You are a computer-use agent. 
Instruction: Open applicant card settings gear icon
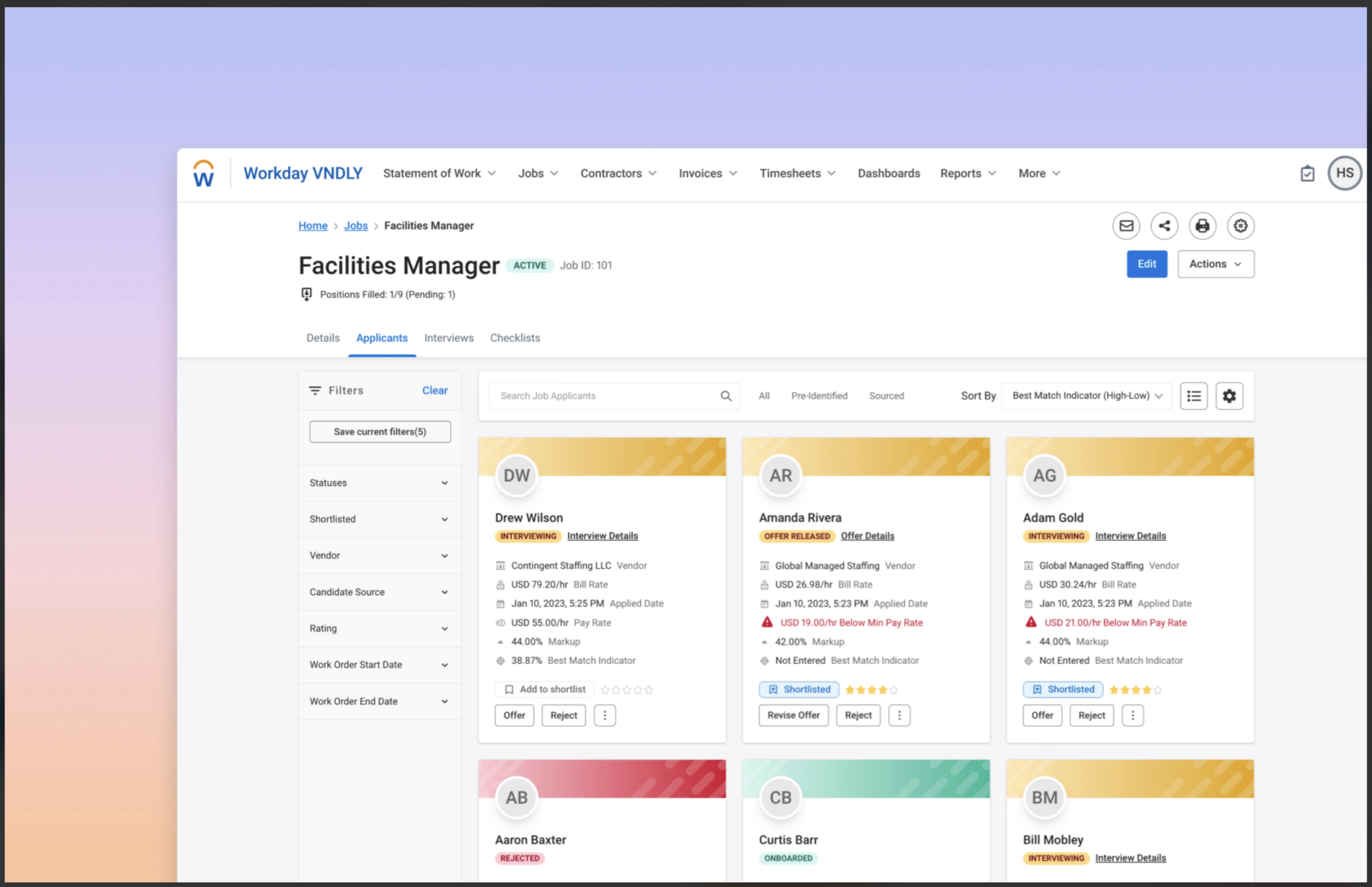click(1229, 396)
